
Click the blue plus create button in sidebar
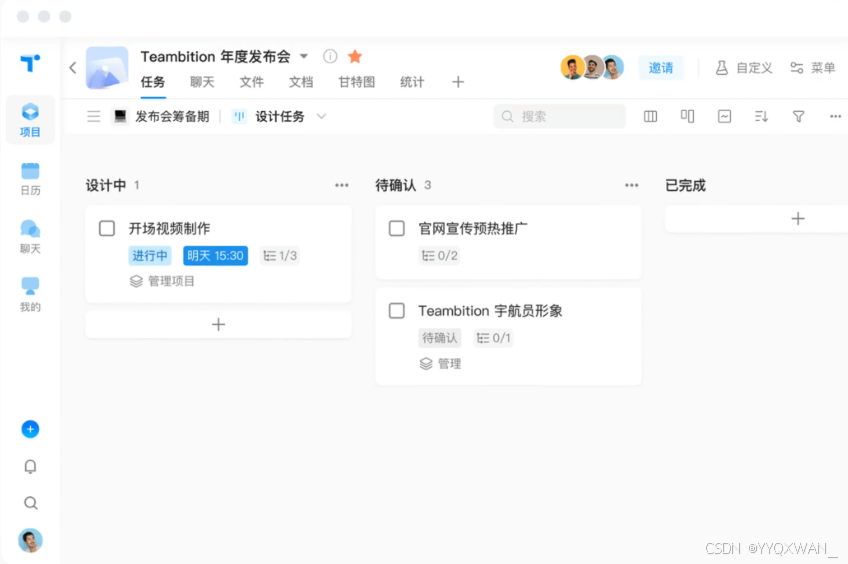[30, 429]
